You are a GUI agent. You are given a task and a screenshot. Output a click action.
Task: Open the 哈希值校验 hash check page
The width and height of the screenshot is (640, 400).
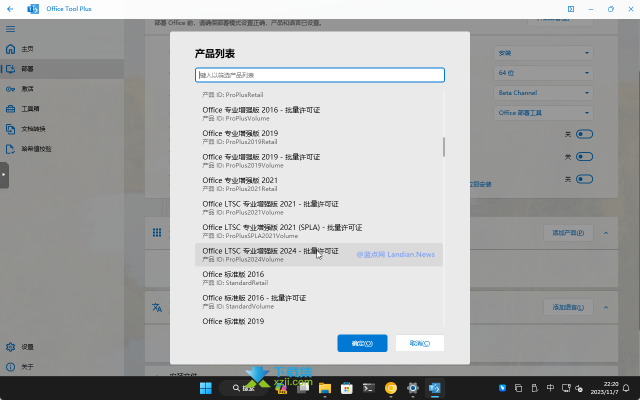tap(62, 149)
